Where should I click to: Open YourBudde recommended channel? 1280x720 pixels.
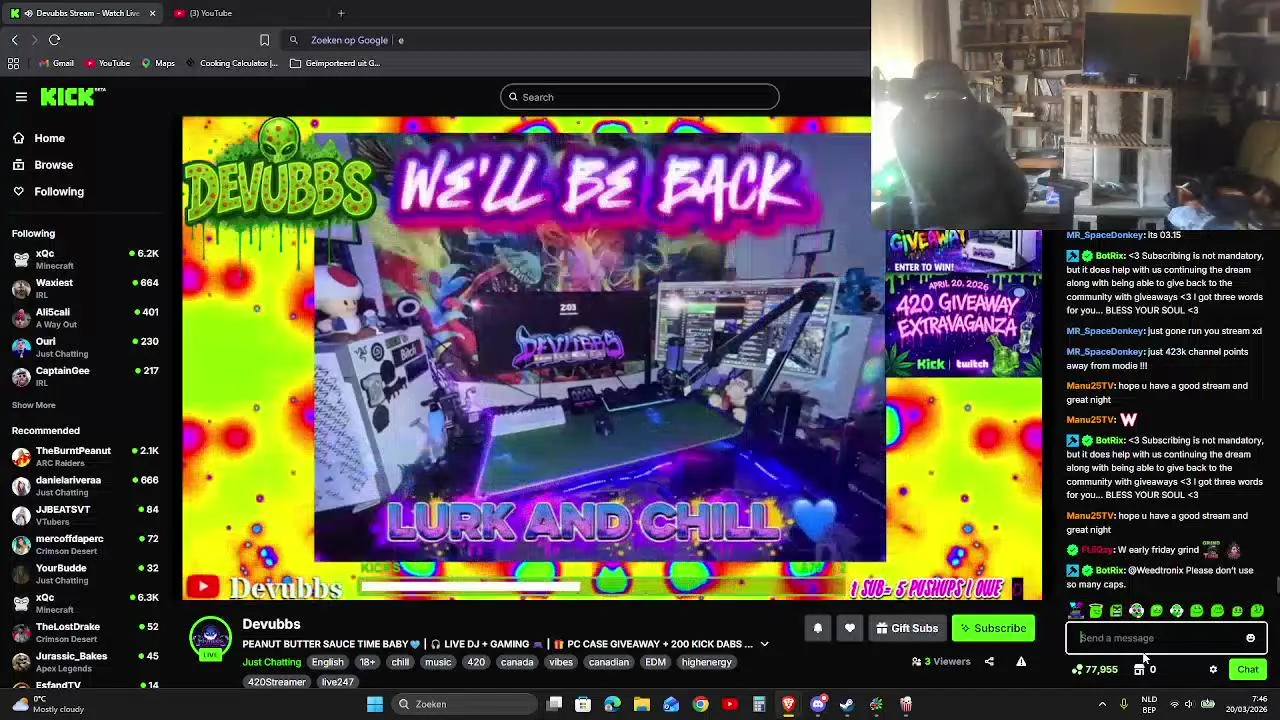point(85,574)
